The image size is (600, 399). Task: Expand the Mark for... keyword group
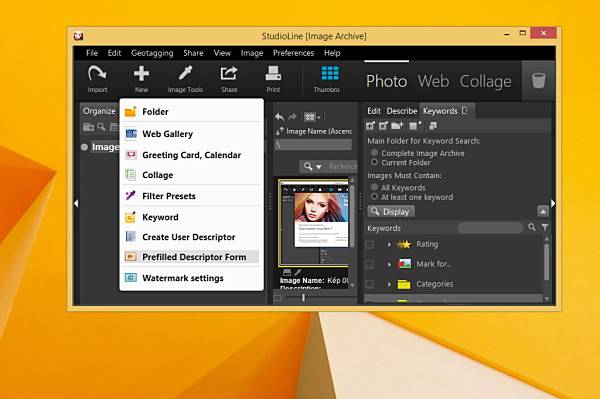point(389,264)
